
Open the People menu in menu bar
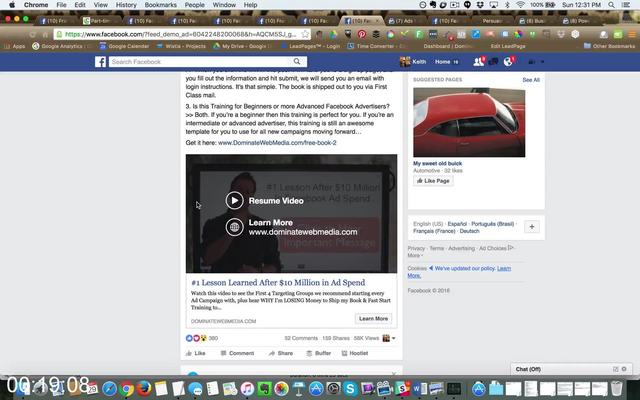(194, 5)
